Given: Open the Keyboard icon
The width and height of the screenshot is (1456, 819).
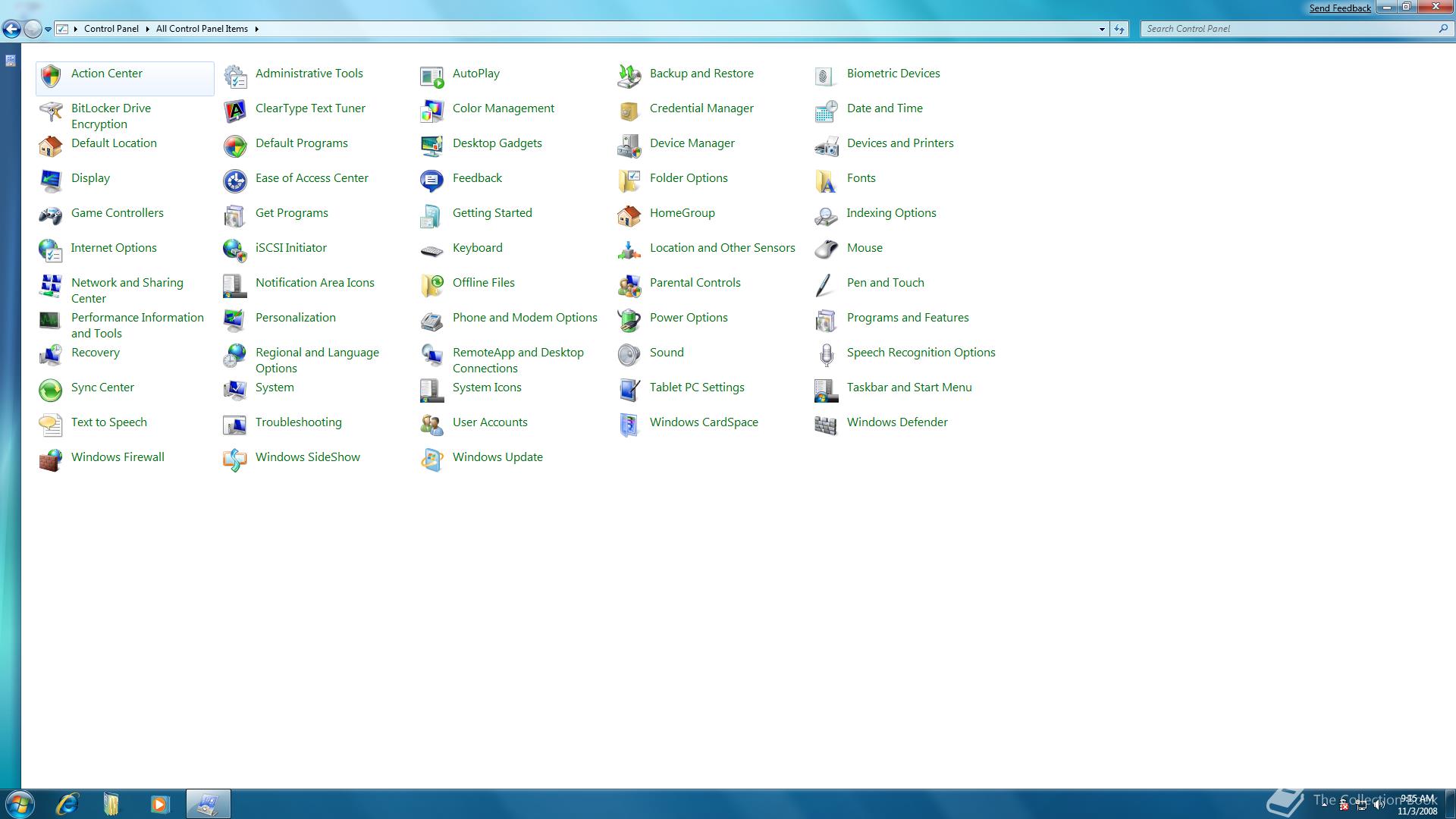Looking at the screenshot, I should [432, 250].
